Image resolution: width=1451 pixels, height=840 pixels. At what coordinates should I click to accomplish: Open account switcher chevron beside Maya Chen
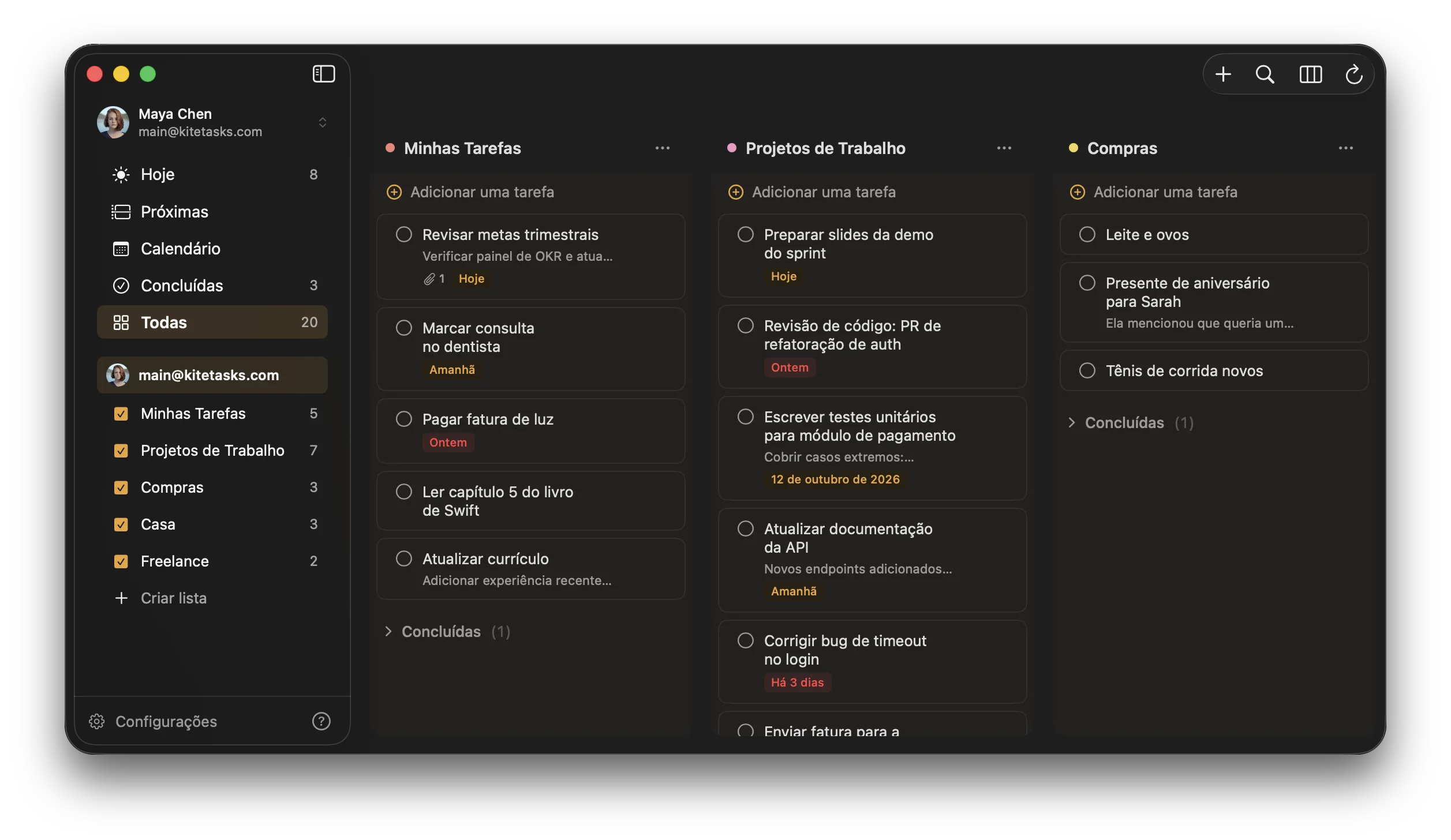coord(323,122)
